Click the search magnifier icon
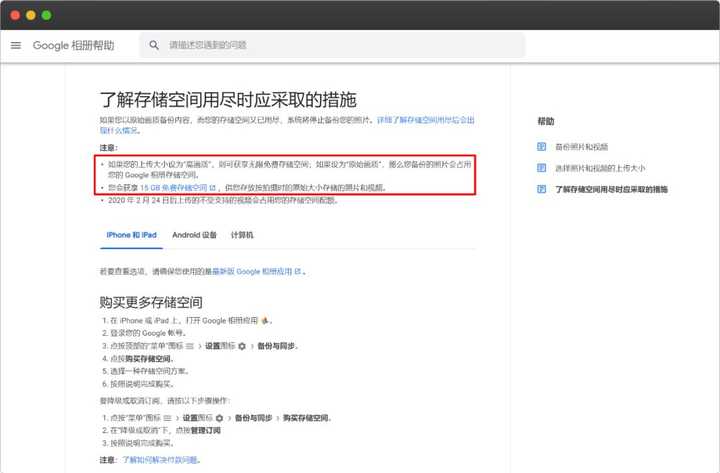Image resolution: width=720 pixels, height=473 pixels. click(x=154, y=45)
